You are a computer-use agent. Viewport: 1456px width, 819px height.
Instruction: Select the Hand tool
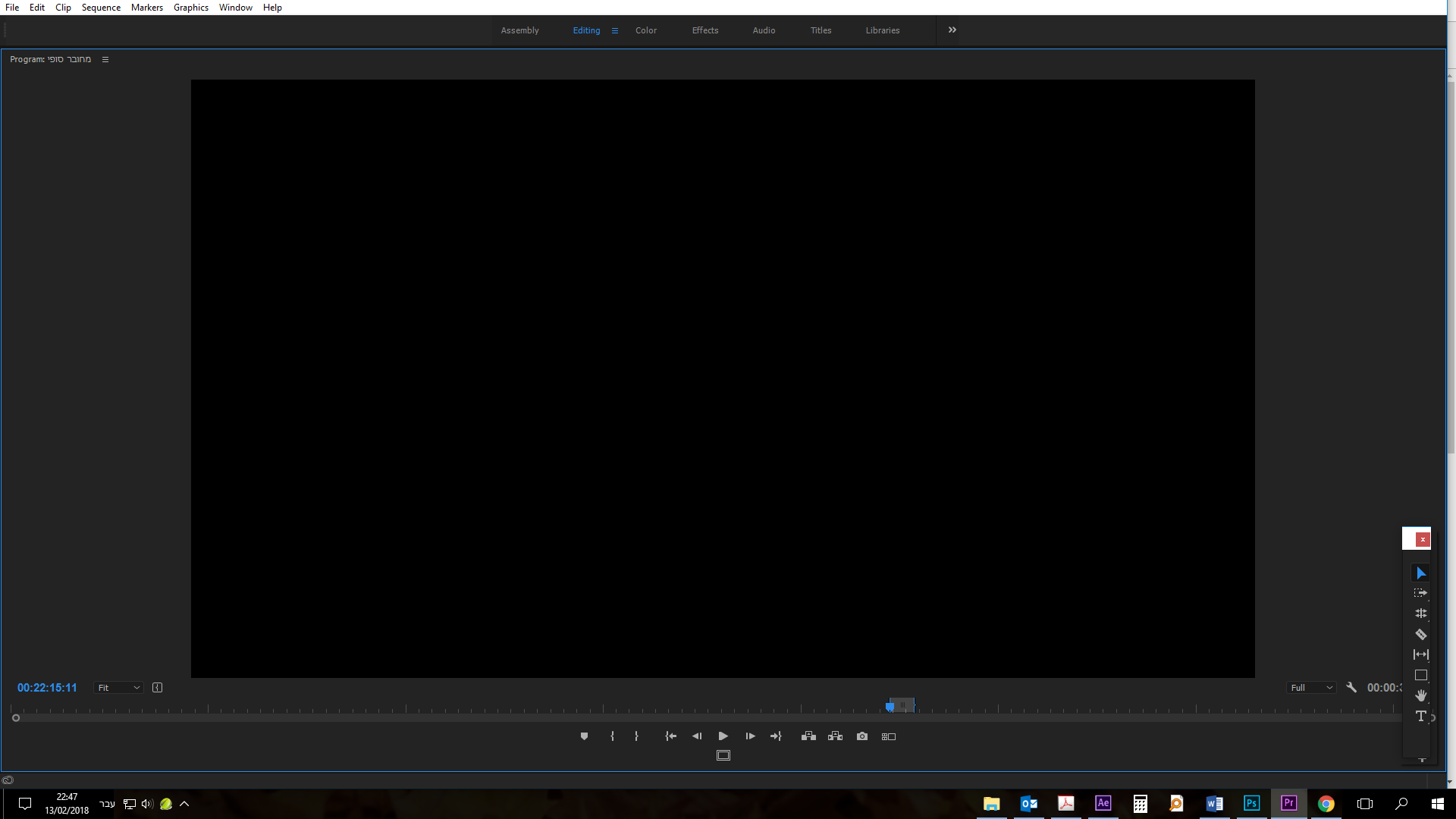tap(1420, 695)
